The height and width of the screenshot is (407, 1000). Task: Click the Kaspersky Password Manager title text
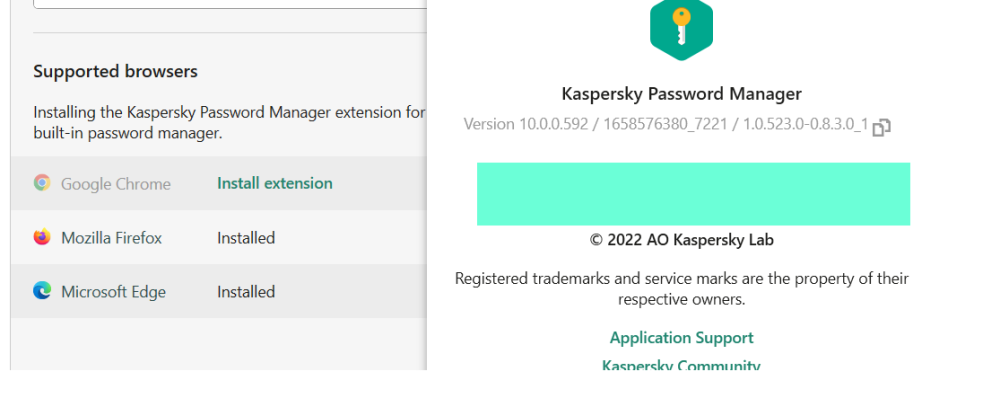click(681, 94)
